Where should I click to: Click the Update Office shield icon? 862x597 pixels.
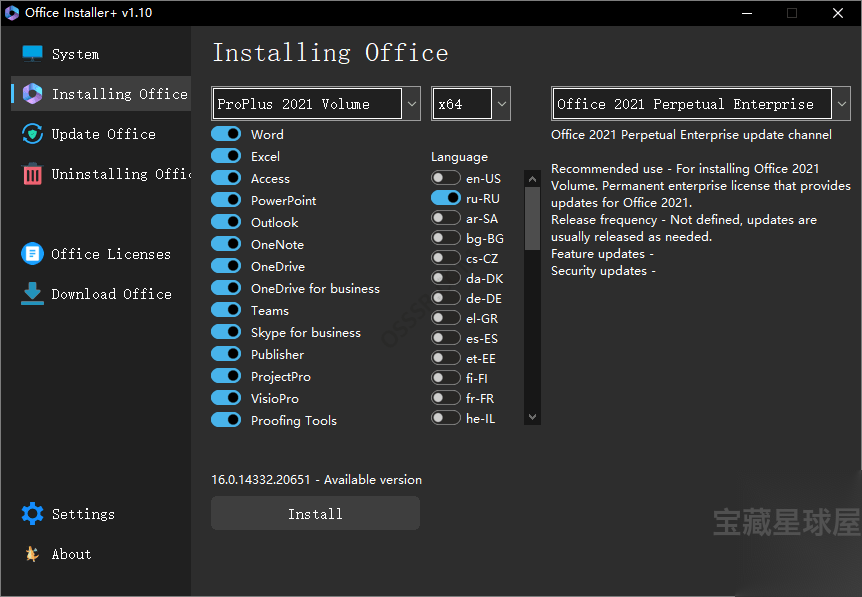[x=32, y=134]
